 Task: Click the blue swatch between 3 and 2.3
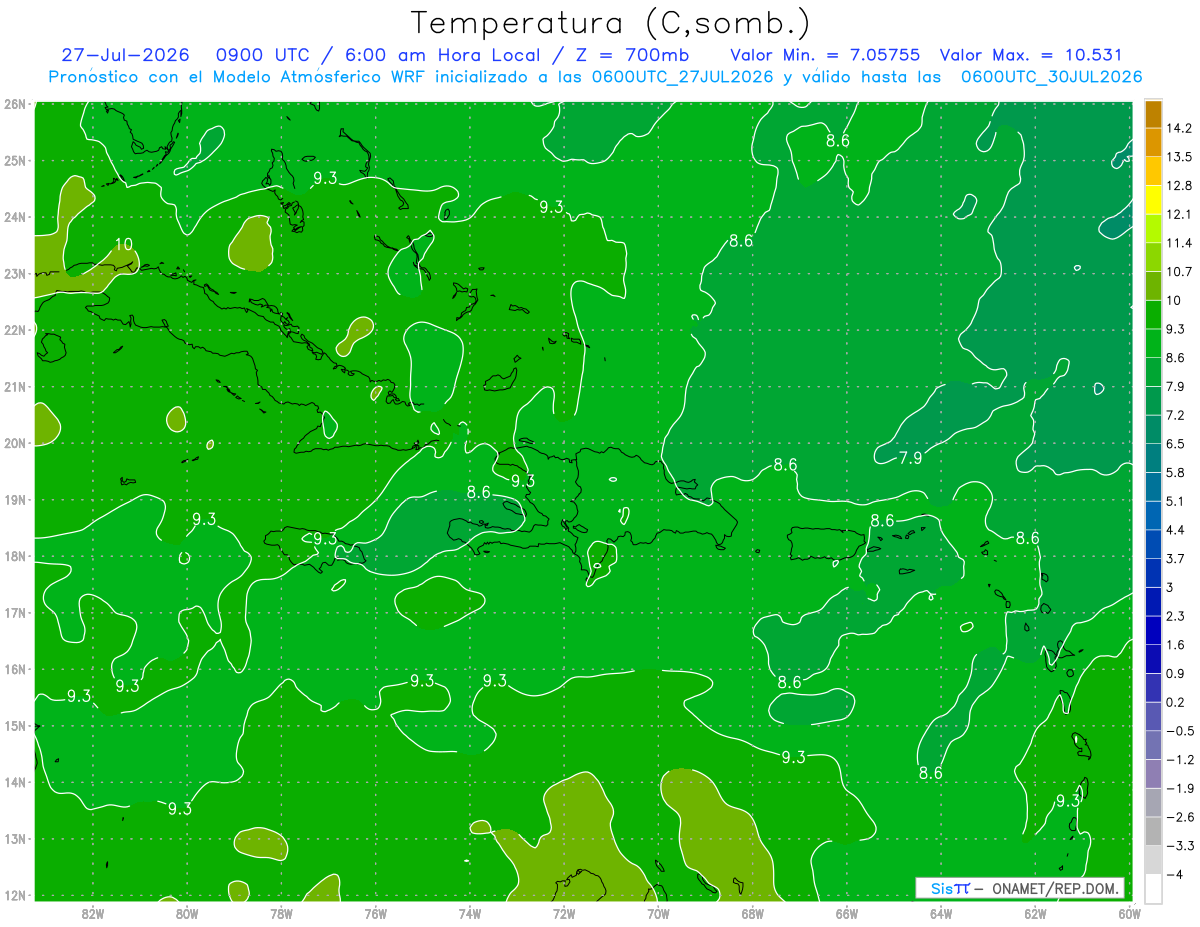pos(1153,602)
